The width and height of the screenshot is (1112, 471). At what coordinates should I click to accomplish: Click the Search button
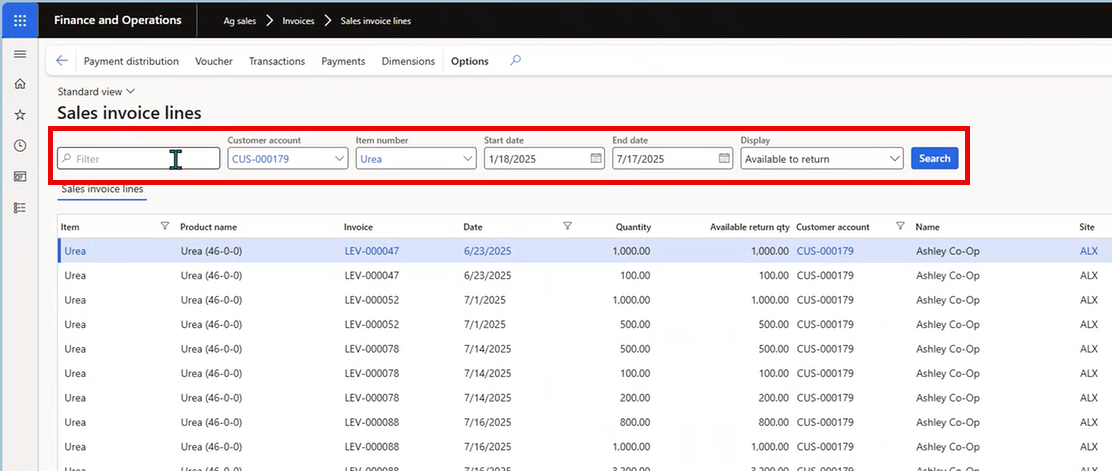tap(935, 158)
